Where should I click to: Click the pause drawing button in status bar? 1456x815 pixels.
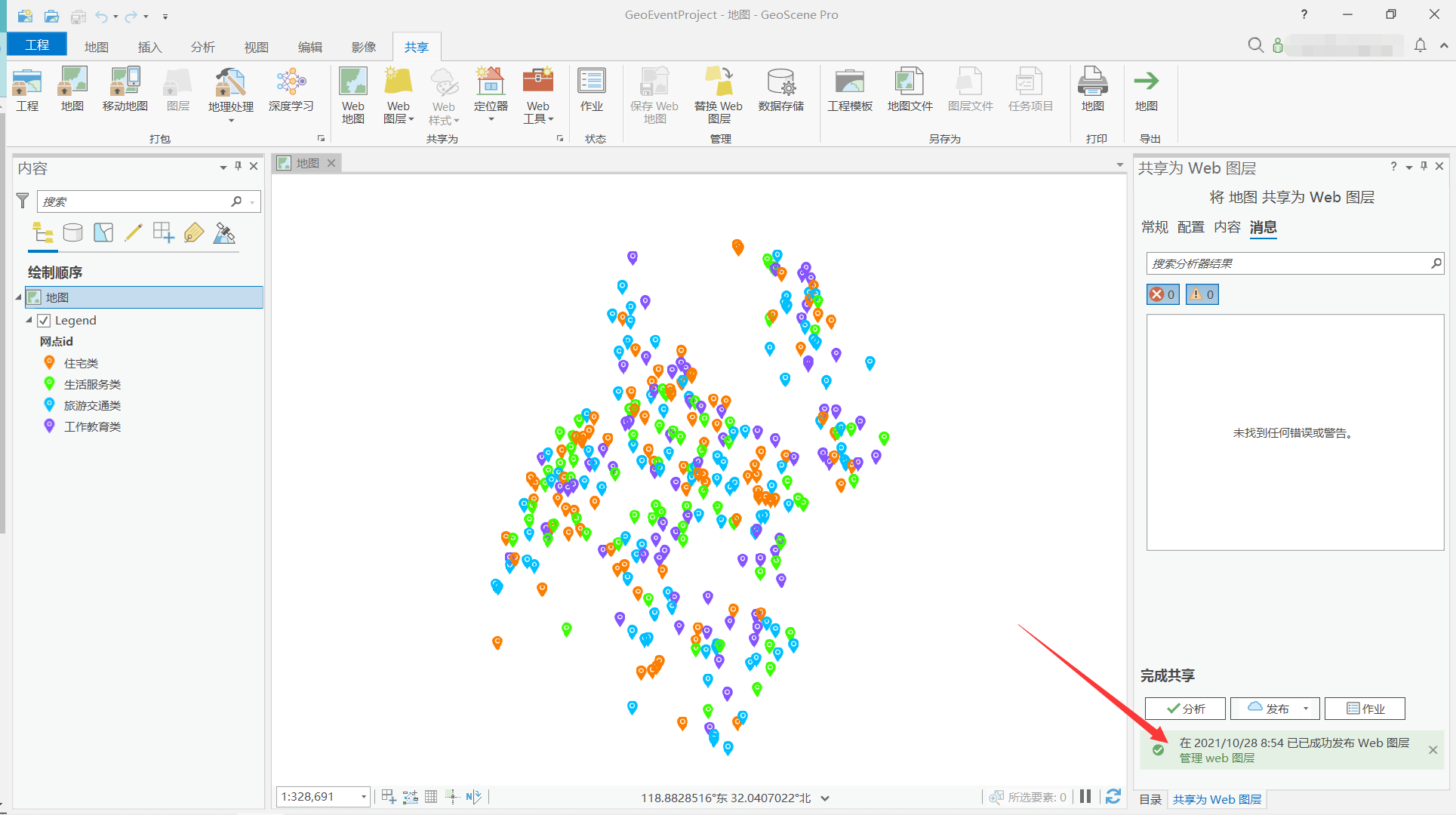1085,796
